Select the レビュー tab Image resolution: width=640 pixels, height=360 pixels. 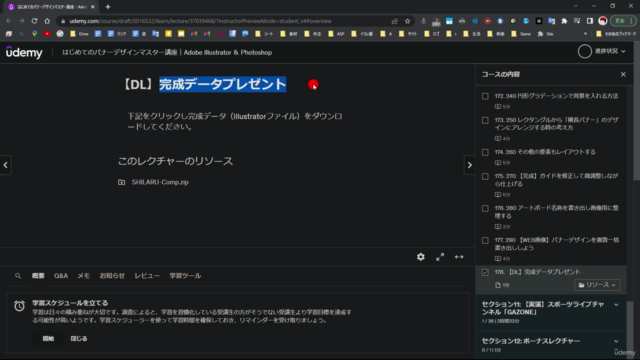[x=147, y=276]
